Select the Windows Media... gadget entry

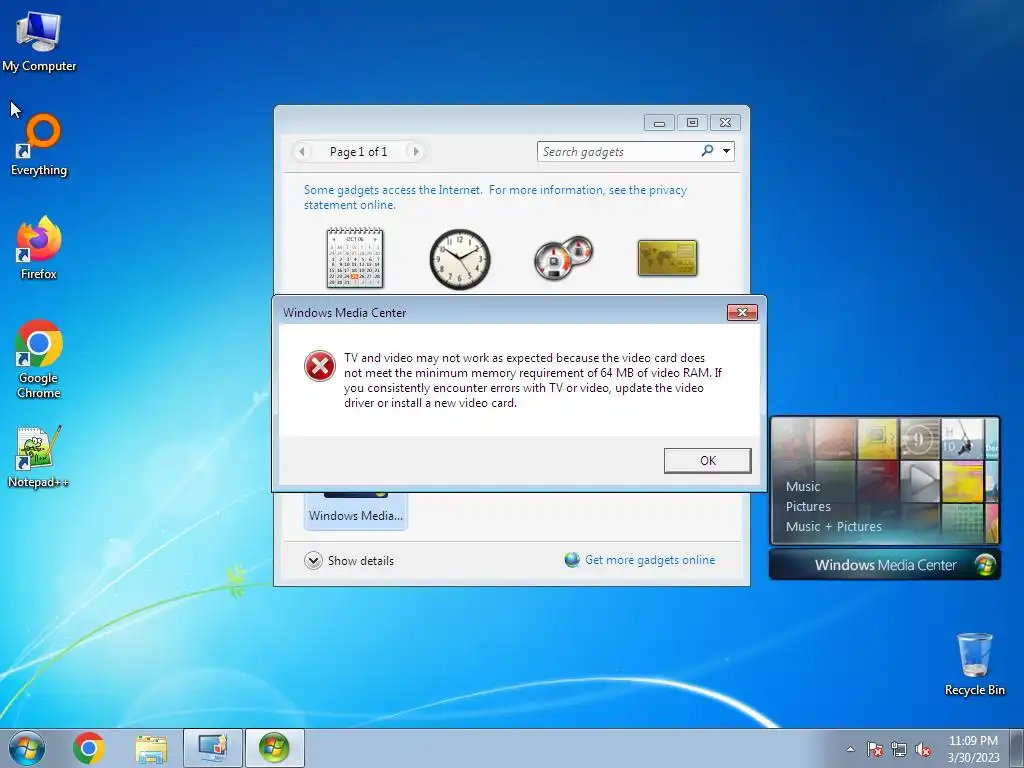click(x=356, y=511)
